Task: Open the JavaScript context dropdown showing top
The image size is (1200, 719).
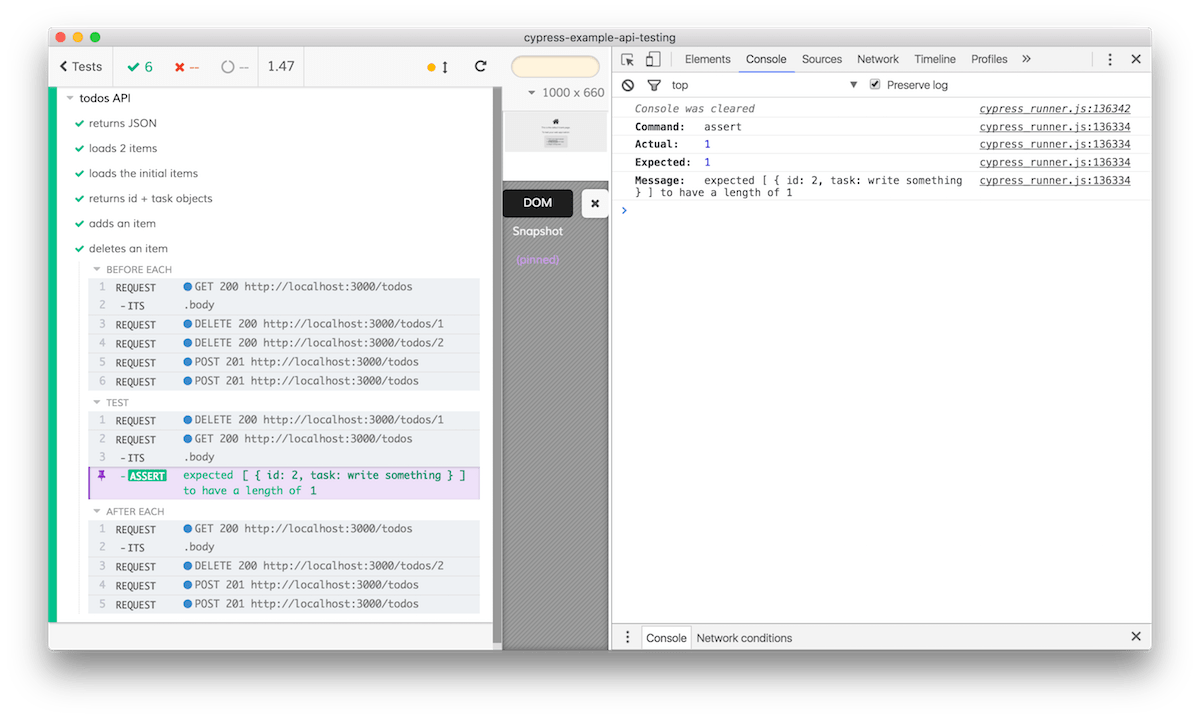Action: [680, 85]
